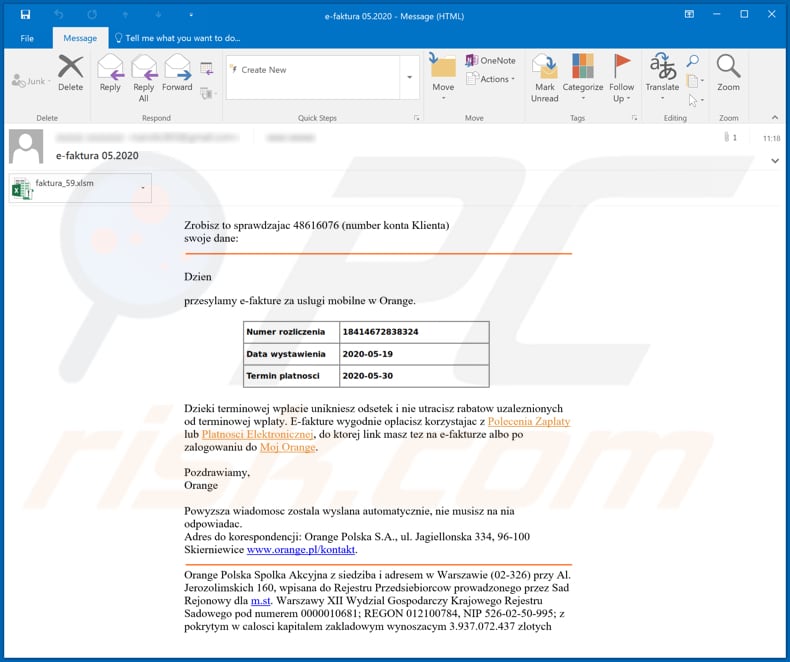This screenshot has height=662, width=790.
Task: Click the Find magnifier in Editing group
Action: click(693, 61)
